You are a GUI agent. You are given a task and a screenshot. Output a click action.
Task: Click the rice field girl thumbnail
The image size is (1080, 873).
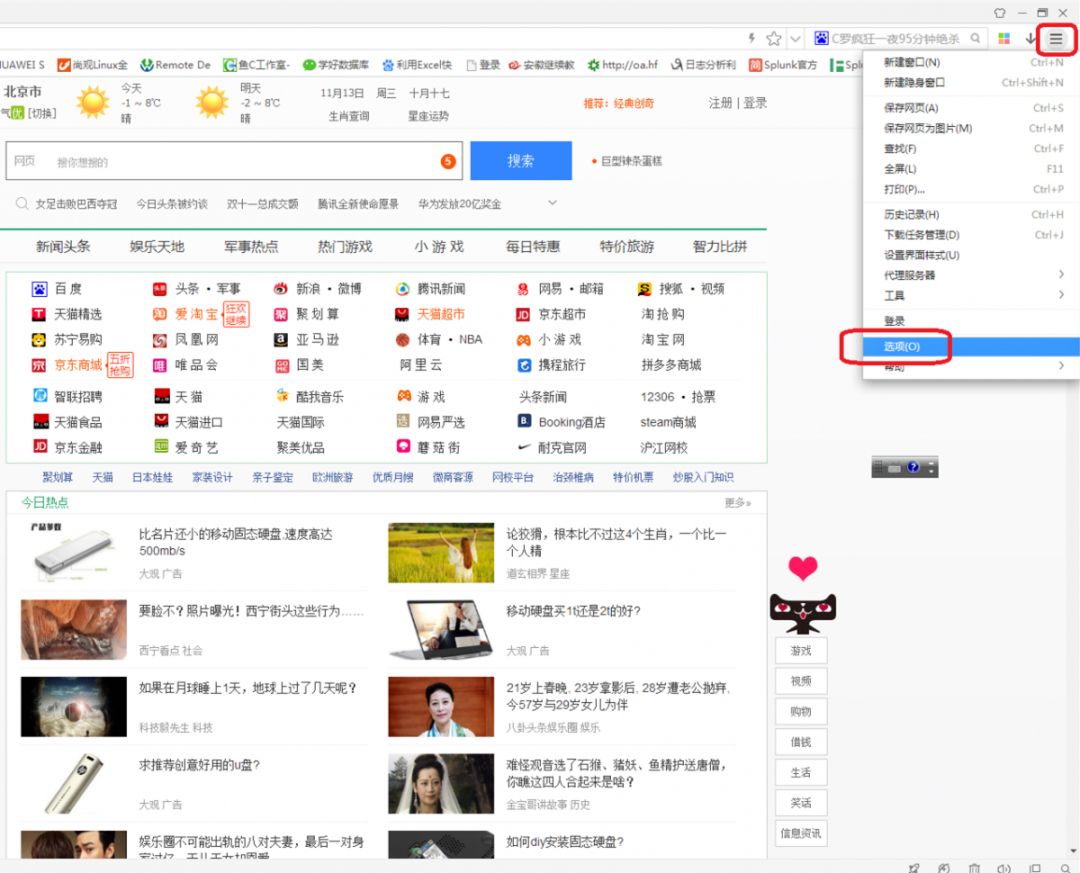(x=441, y=553)
